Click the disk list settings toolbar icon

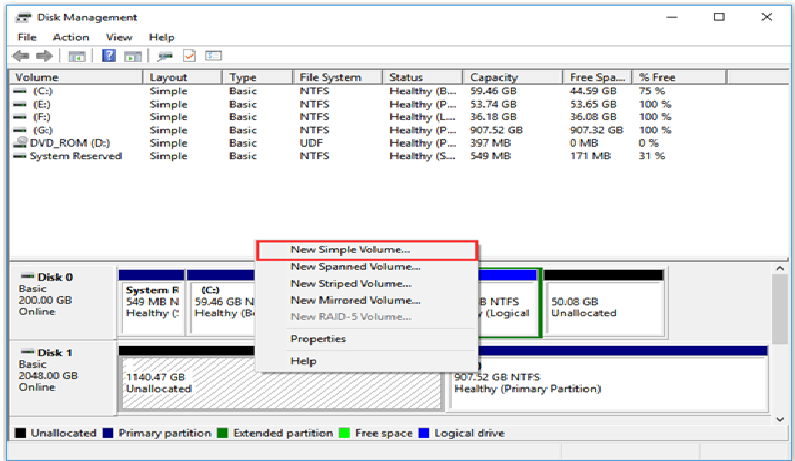[213, 56]
